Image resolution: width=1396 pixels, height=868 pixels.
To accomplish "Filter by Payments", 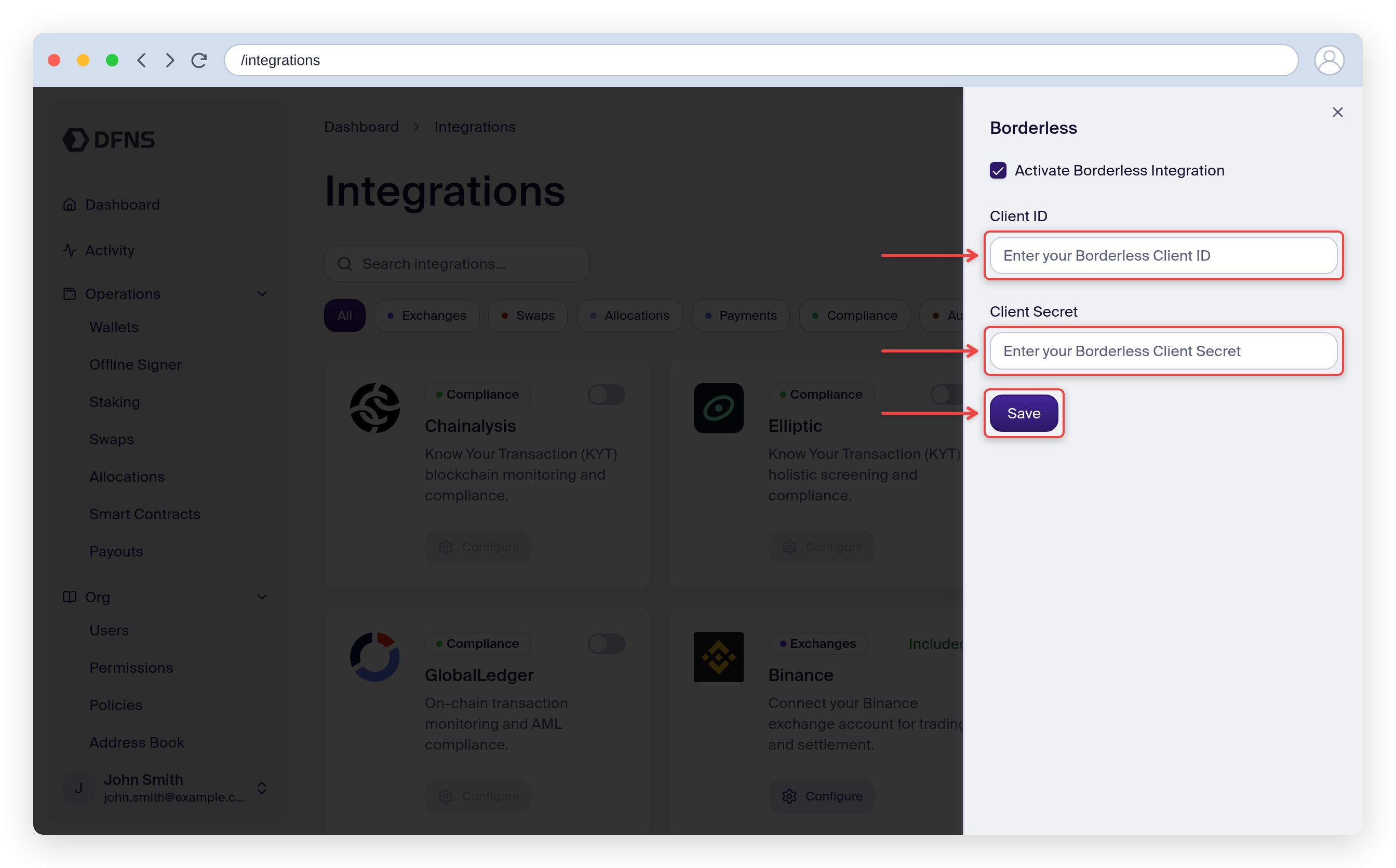I will pos(741,315).
